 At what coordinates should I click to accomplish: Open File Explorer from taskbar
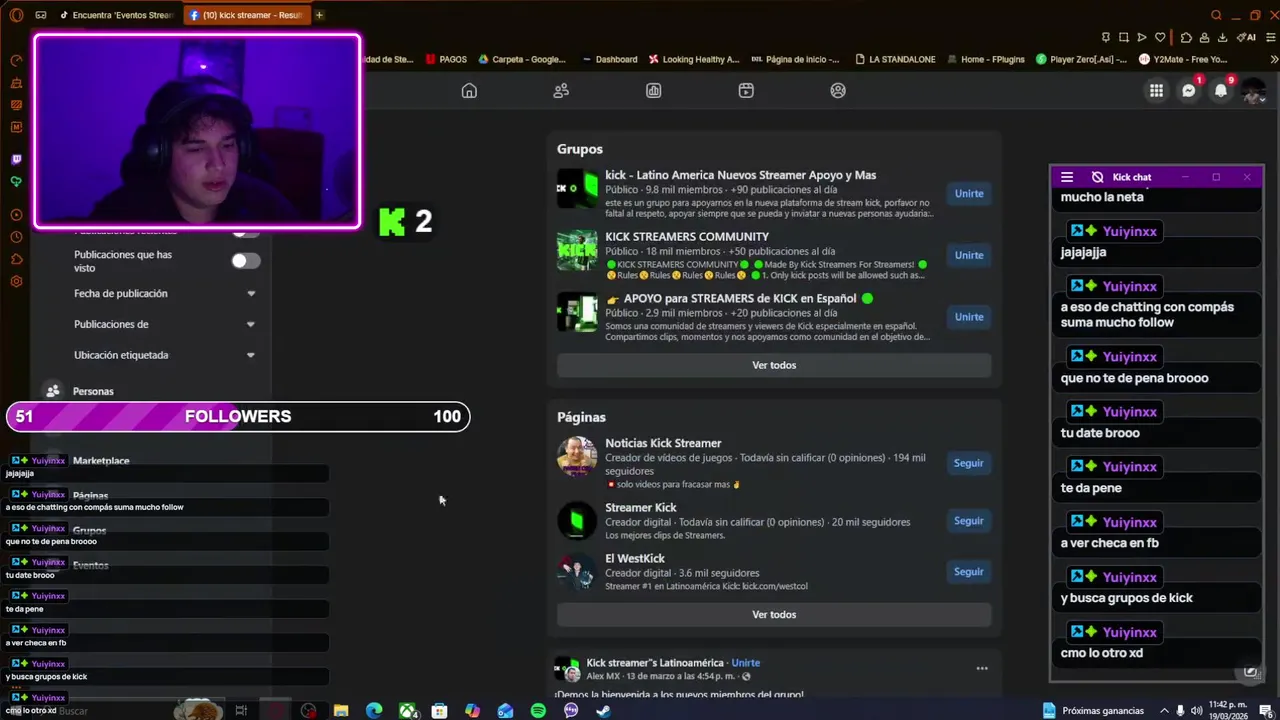(341, 711)
